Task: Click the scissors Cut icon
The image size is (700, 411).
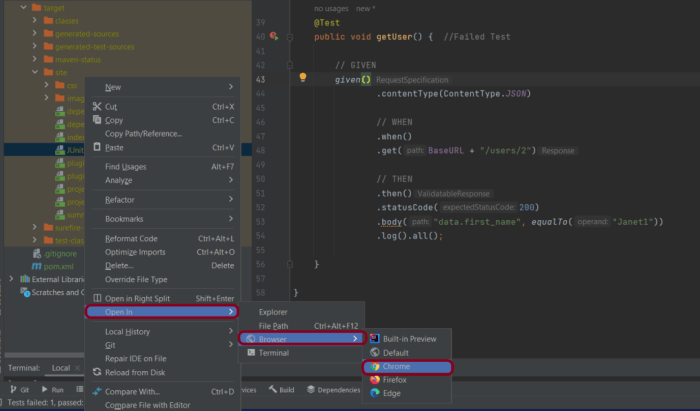Action: pyautogui.click(x=97, y=106)
